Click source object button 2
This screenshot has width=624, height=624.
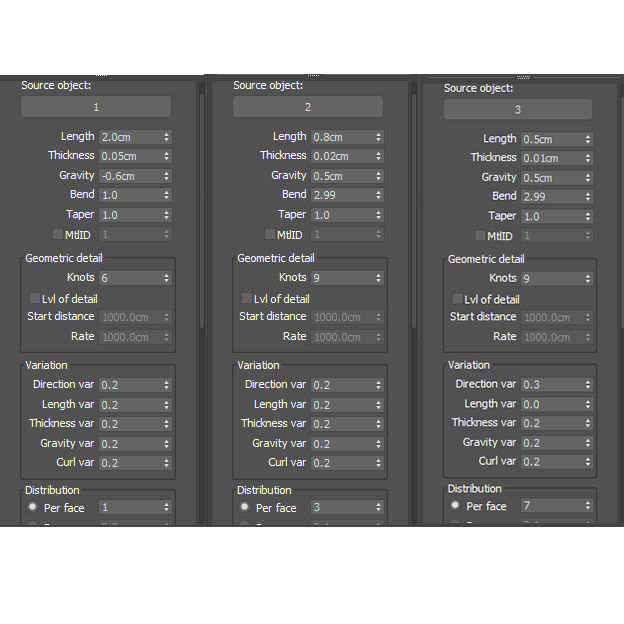(x=308, y=107)
